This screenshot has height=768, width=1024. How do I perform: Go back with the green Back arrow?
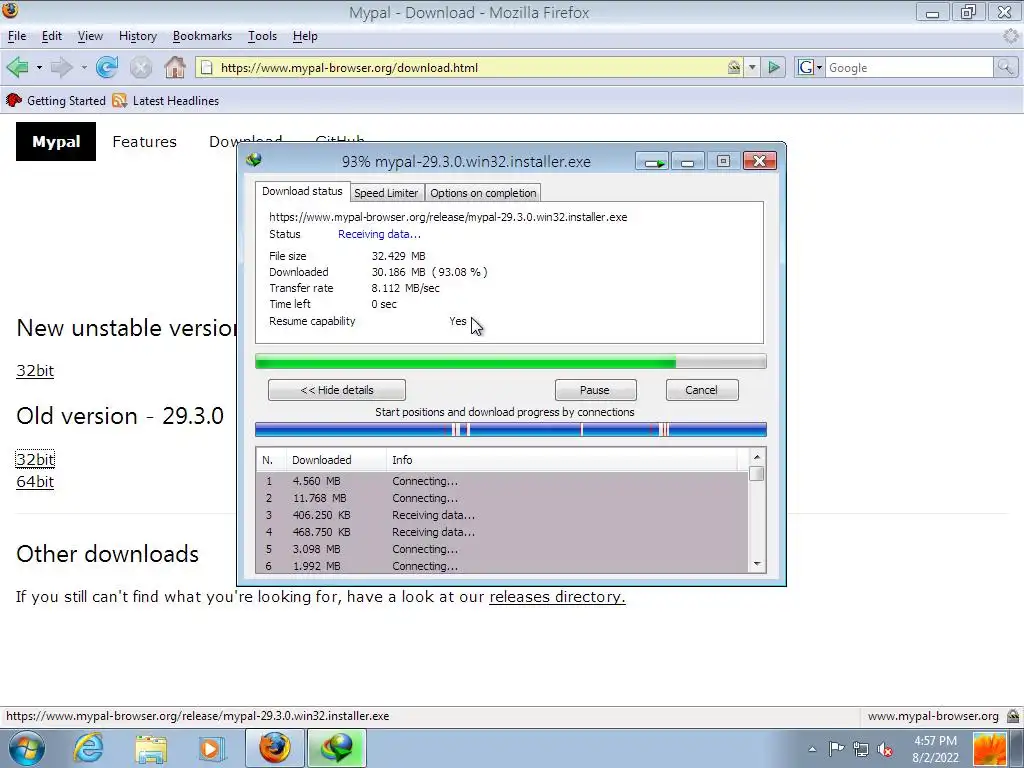click(18, 67)
